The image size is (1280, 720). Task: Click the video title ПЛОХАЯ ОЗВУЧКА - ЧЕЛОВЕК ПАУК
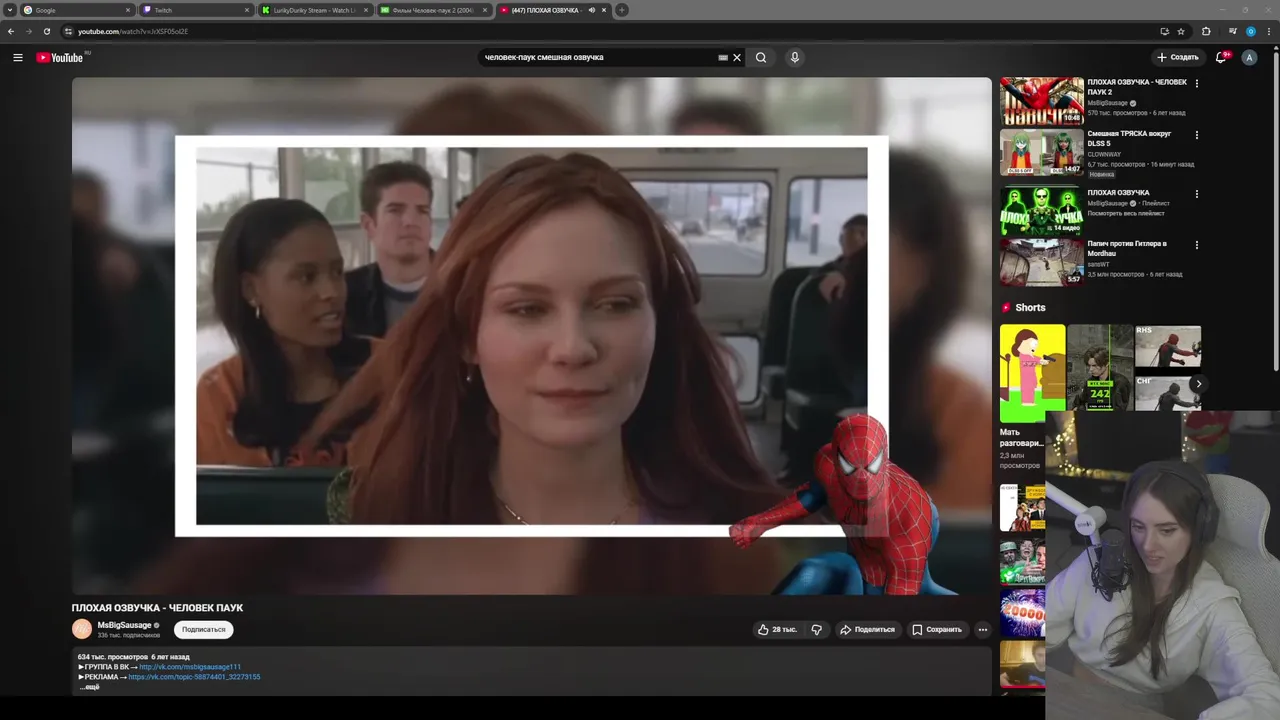157,608
